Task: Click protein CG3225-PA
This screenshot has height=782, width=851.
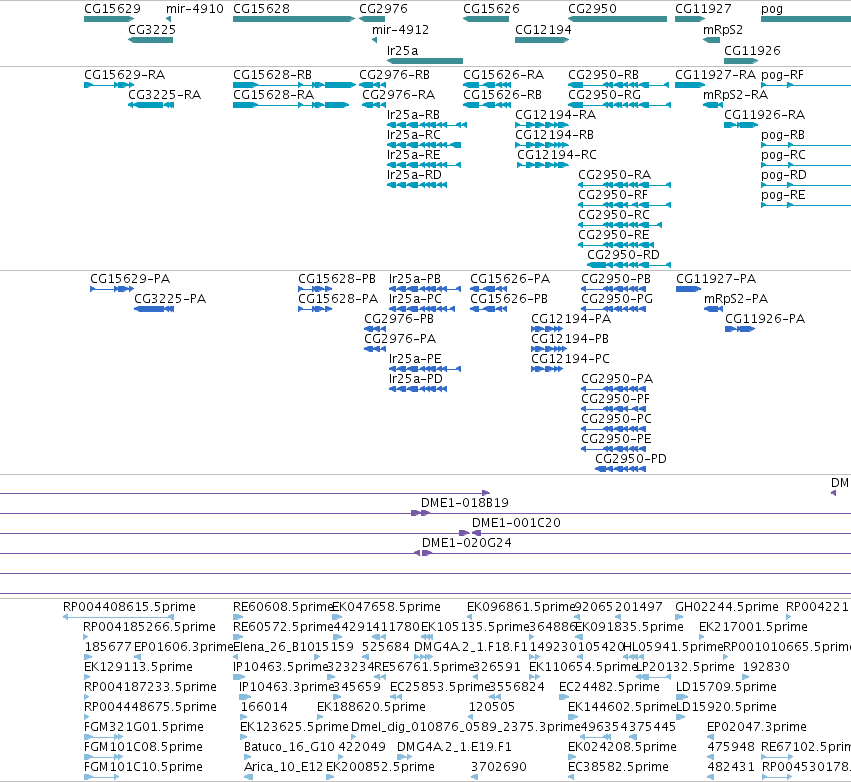Action: click(170, 298)
